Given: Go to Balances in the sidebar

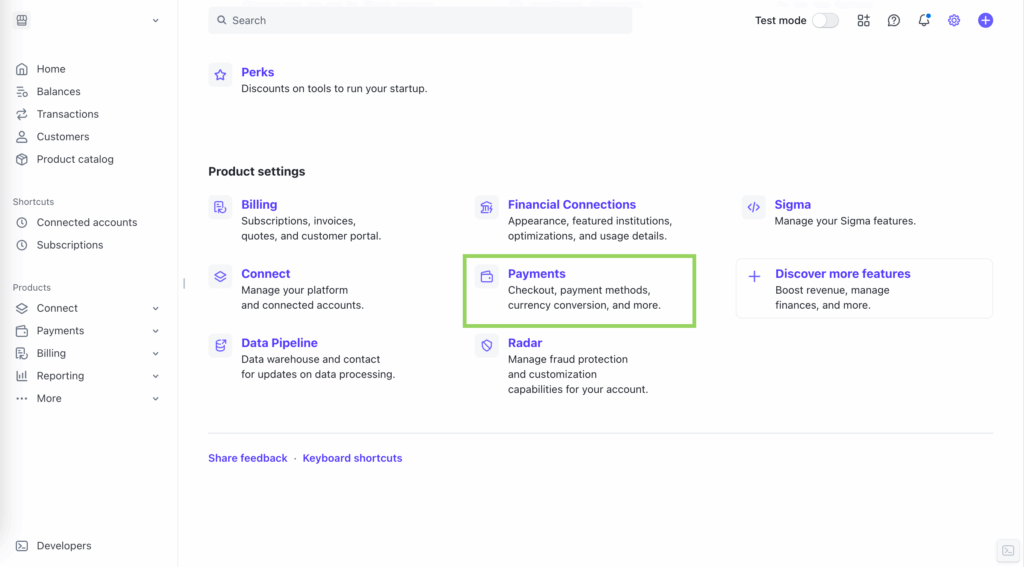Looking at the screenshot, I should click(x=58, y=92).
